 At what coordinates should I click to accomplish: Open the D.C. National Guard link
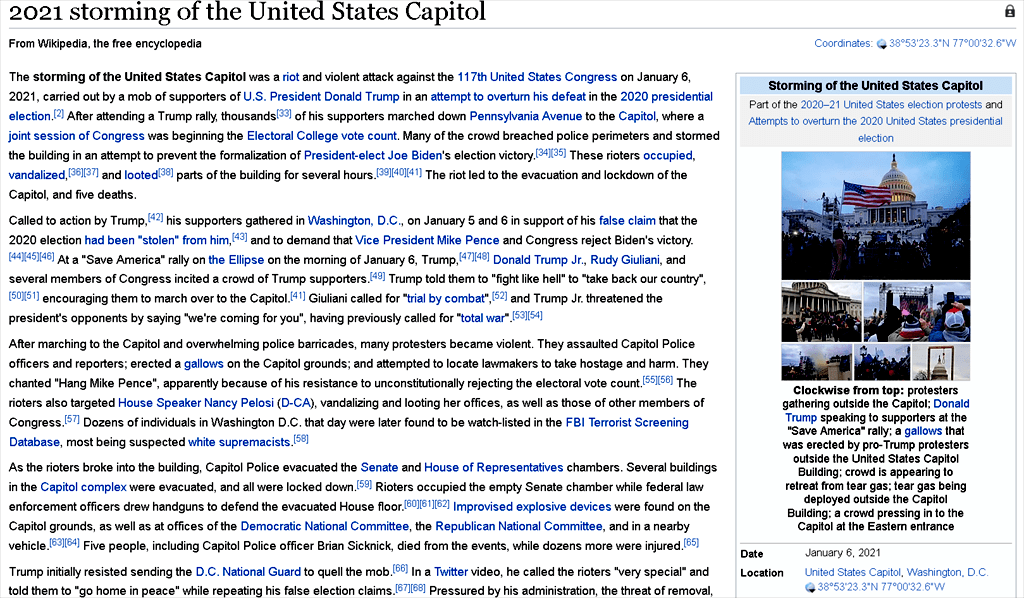tap(242, 572)
